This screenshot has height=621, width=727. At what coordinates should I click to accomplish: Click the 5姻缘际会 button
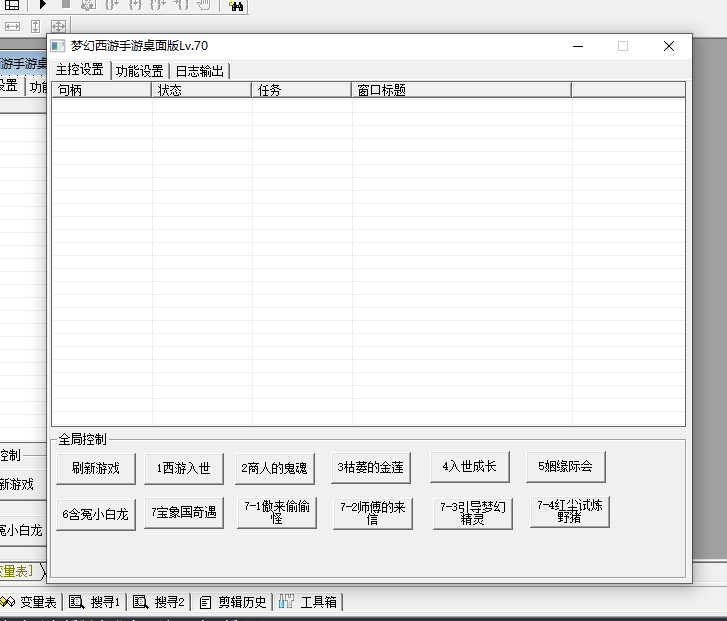(x=566, y=467)
